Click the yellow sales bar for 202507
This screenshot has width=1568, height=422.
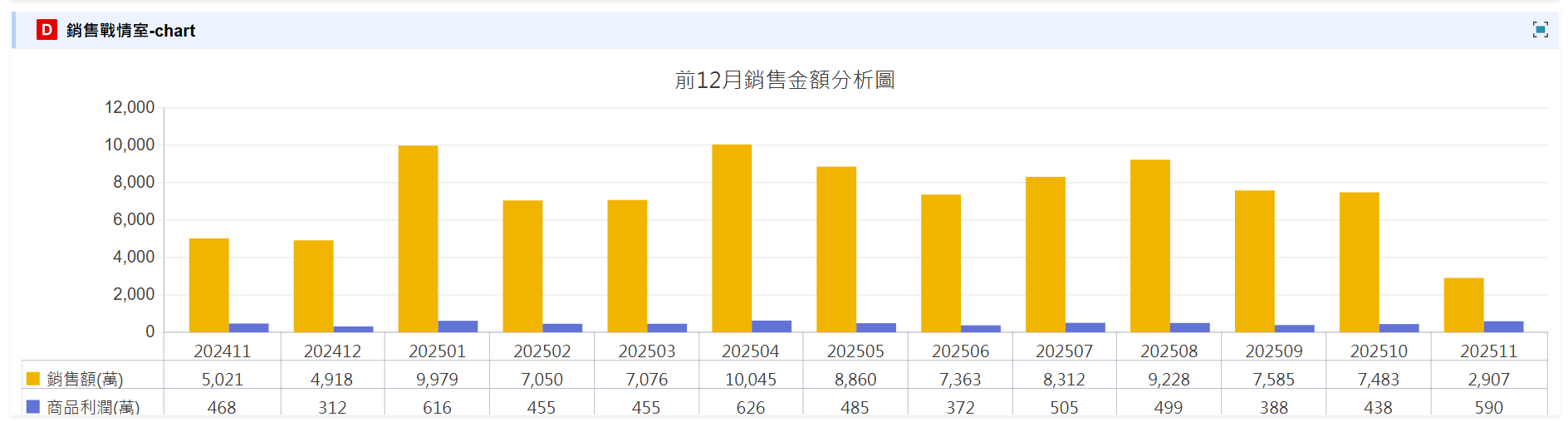tap(1046, 254)
